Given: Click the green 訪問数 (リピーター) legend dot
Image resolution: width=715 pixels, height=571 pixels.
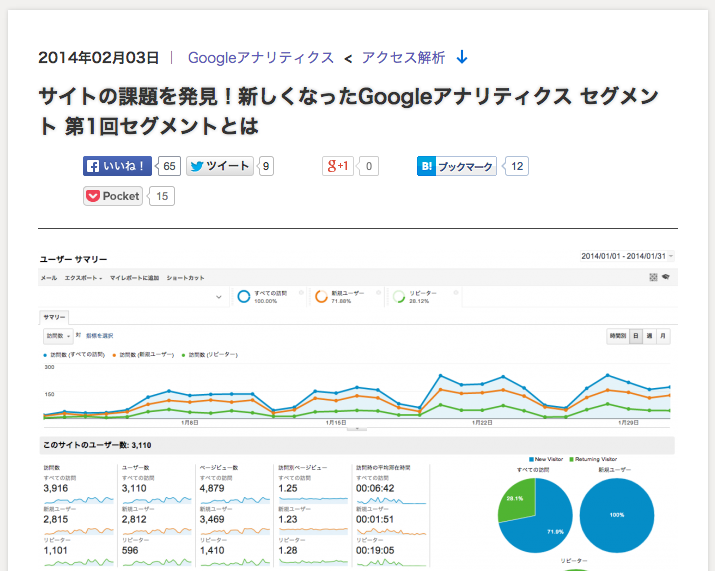Looking at the screenshot, I should (183, 355).
